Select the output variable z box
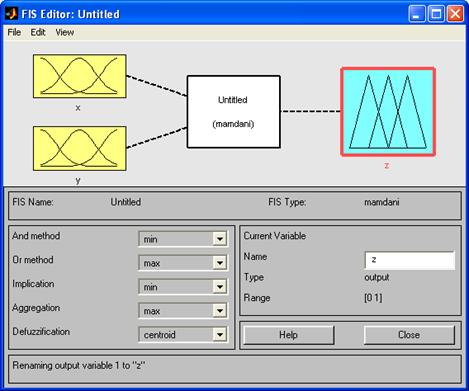Screen dimensions: 469x391 (x=388, y=112)
